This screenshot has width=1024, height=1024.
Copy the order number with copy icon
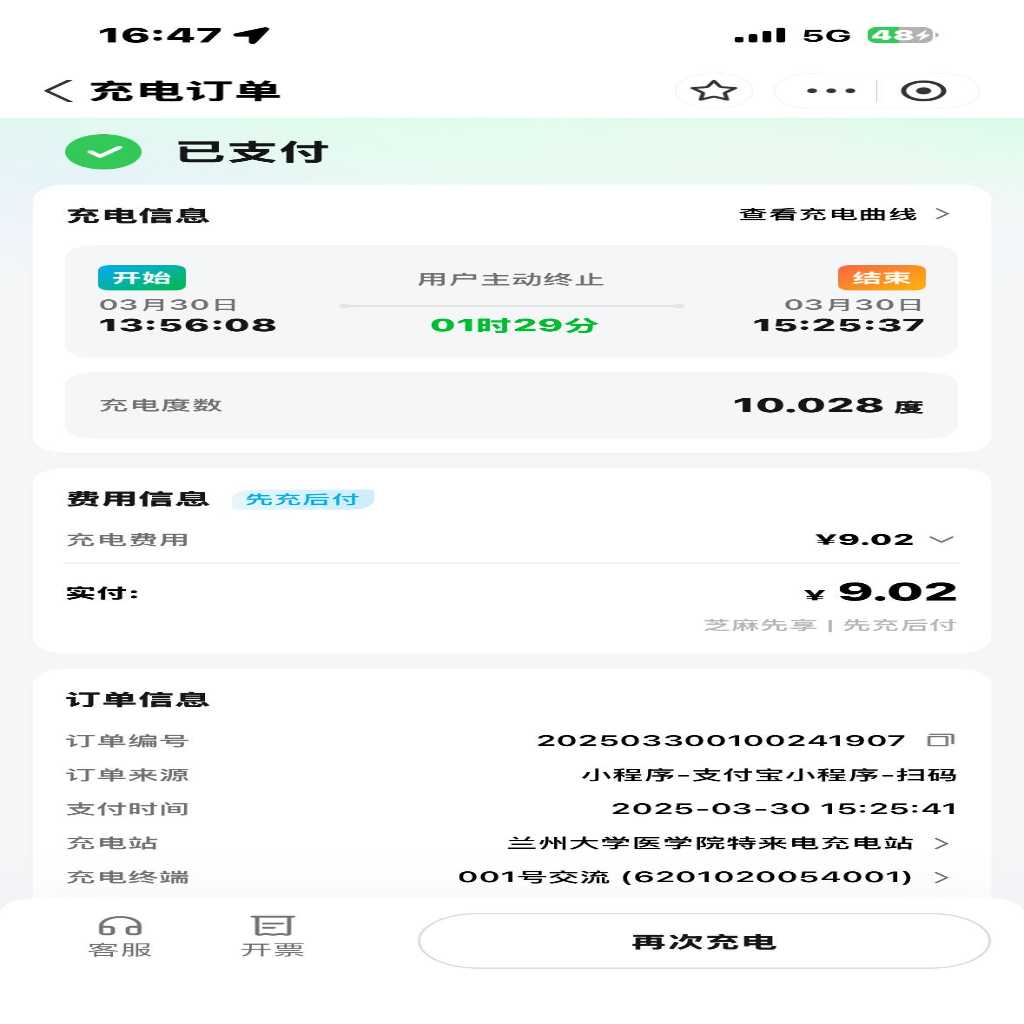[x=940, y=740]
